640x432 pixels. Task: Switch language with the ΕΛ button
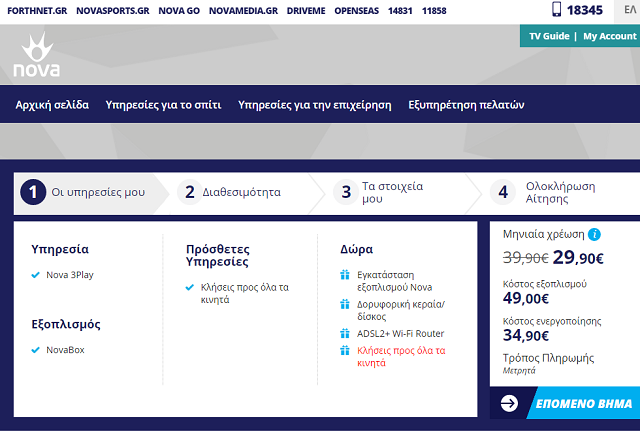629,10
